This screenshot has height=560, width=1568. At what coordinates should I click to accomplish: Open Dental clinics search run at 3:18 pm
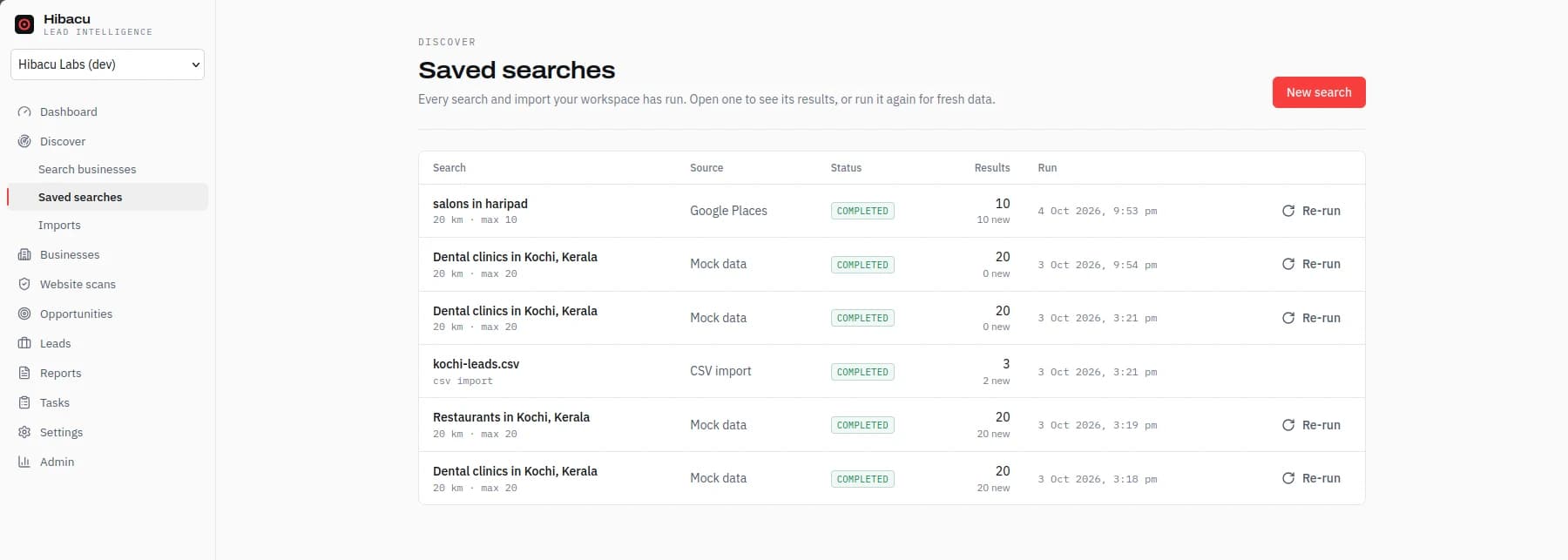[x=515, y=471]
